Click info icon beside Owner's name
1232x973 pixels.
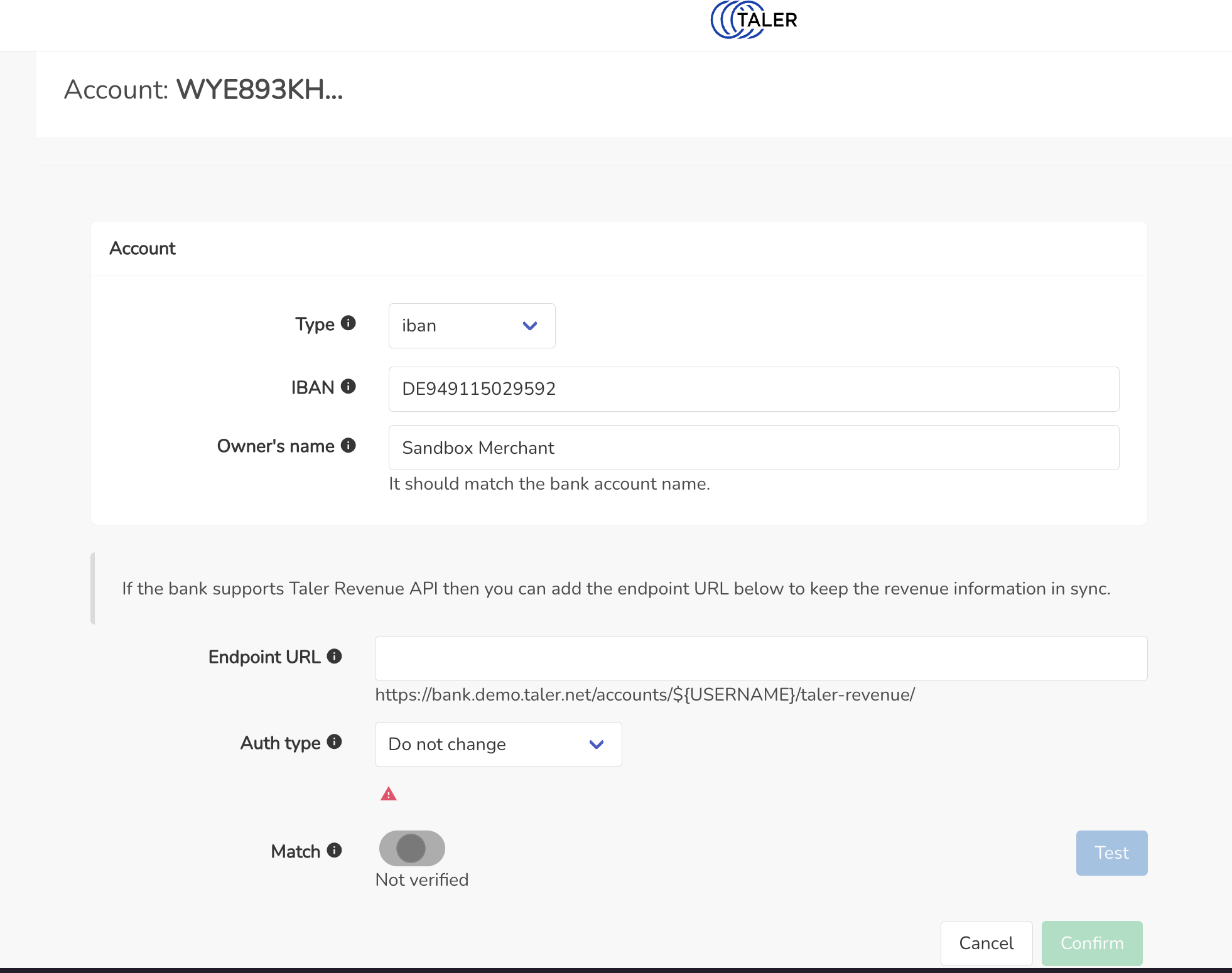pyautogui.click(x=349, y=445)
